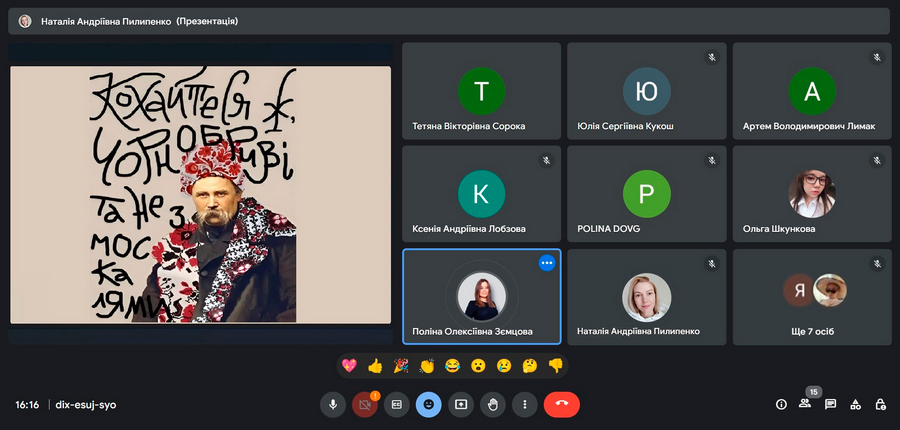Open host controls lock icon
The height and width of the screenshot is (430, 900).
click(880, 404)
